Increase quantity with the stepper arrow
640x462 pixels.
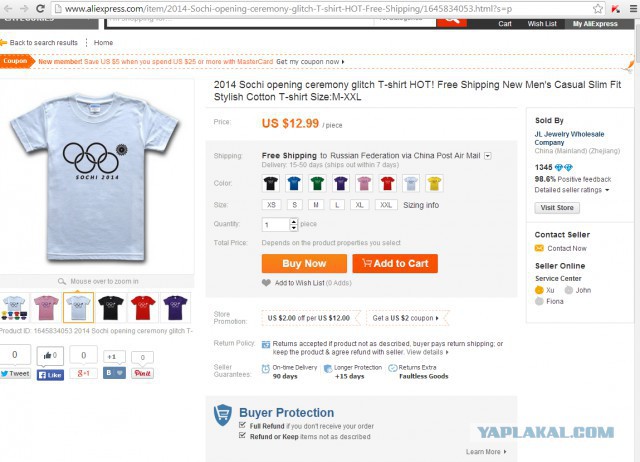click(x=294, y=221)
